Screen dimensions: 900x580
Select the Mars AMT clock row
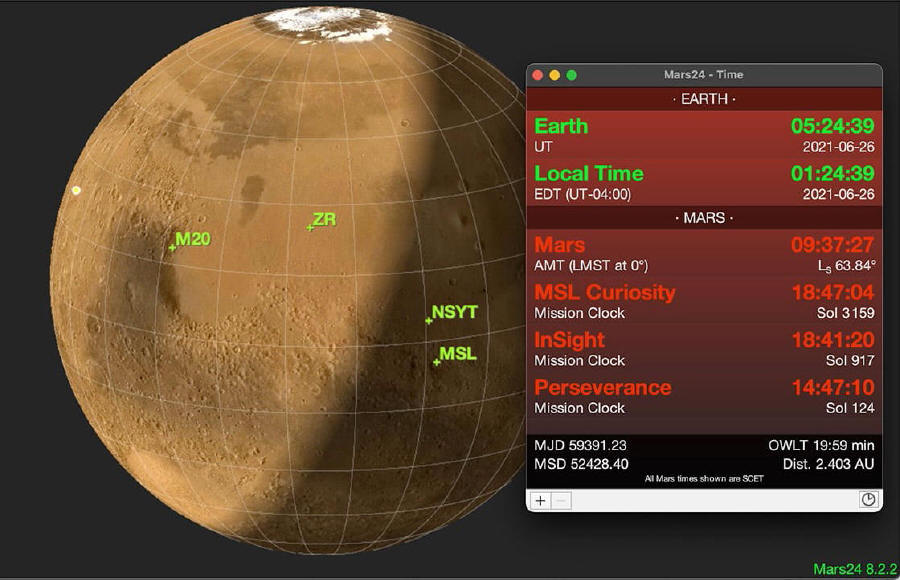[704, 254]
